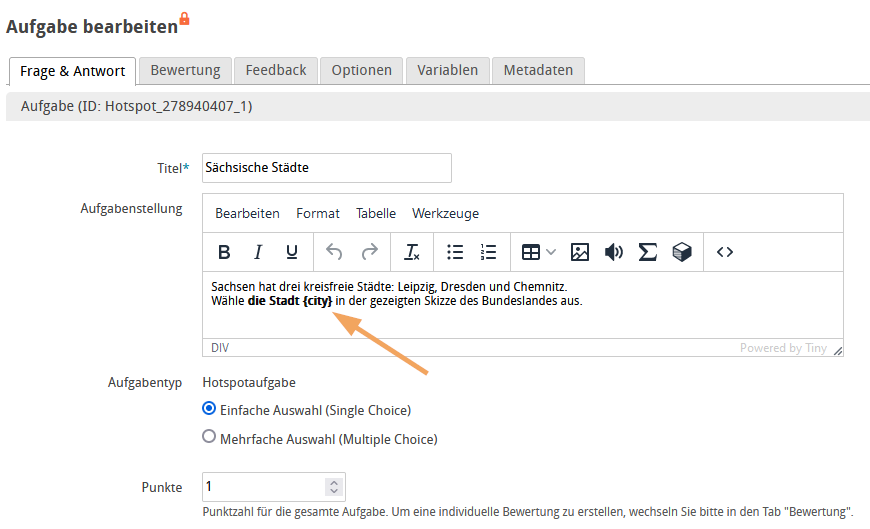Open the Werkzeuge menu in the editor
Viewport: 870px width, 529px height.
(446, 213)
